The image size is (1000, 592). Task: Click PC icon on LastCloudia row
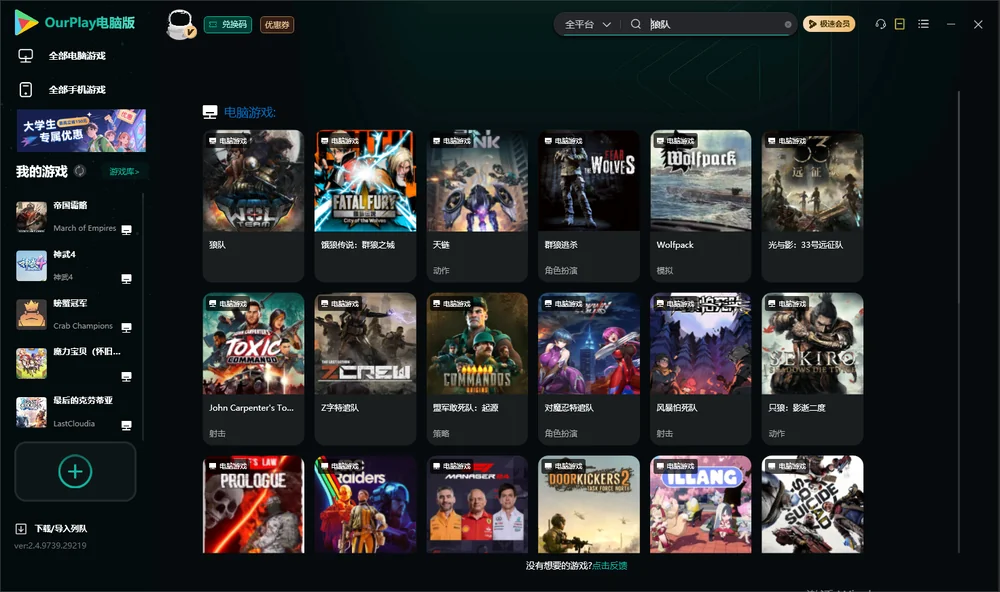click(126, 426)
